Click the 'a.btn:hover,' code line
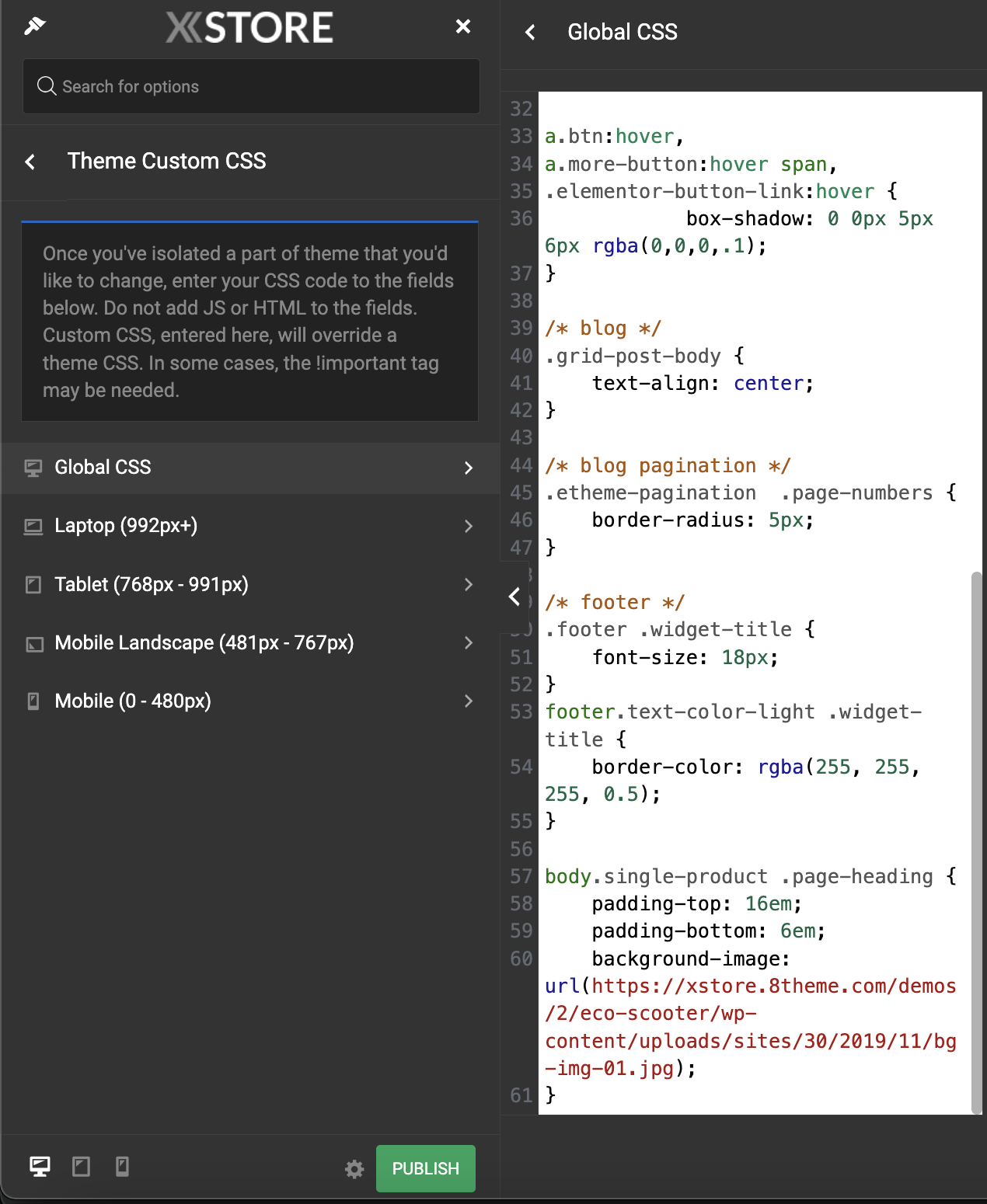 [614, 136]
